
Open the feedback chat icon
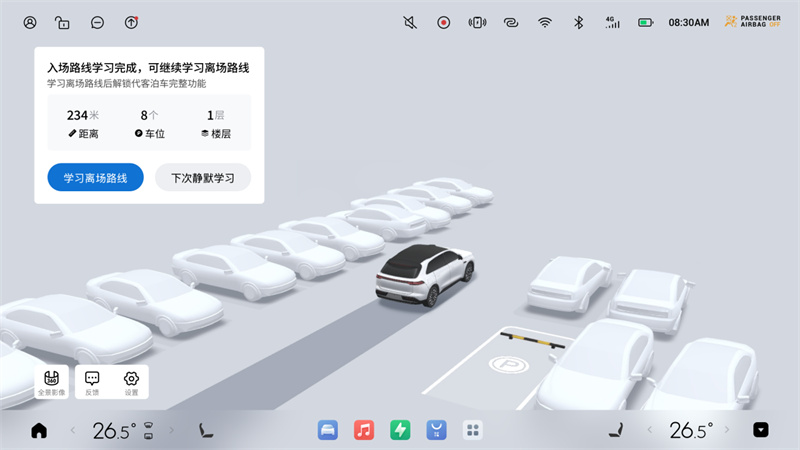(x=92, y=382)
